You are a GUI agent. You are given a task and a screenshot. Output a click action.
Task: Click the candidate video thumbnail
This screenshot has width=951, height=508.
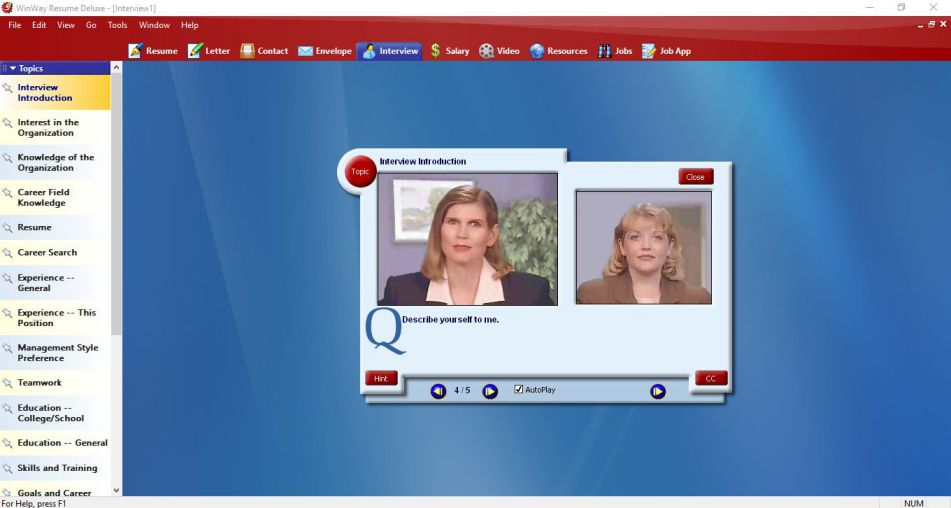[644, 247]
